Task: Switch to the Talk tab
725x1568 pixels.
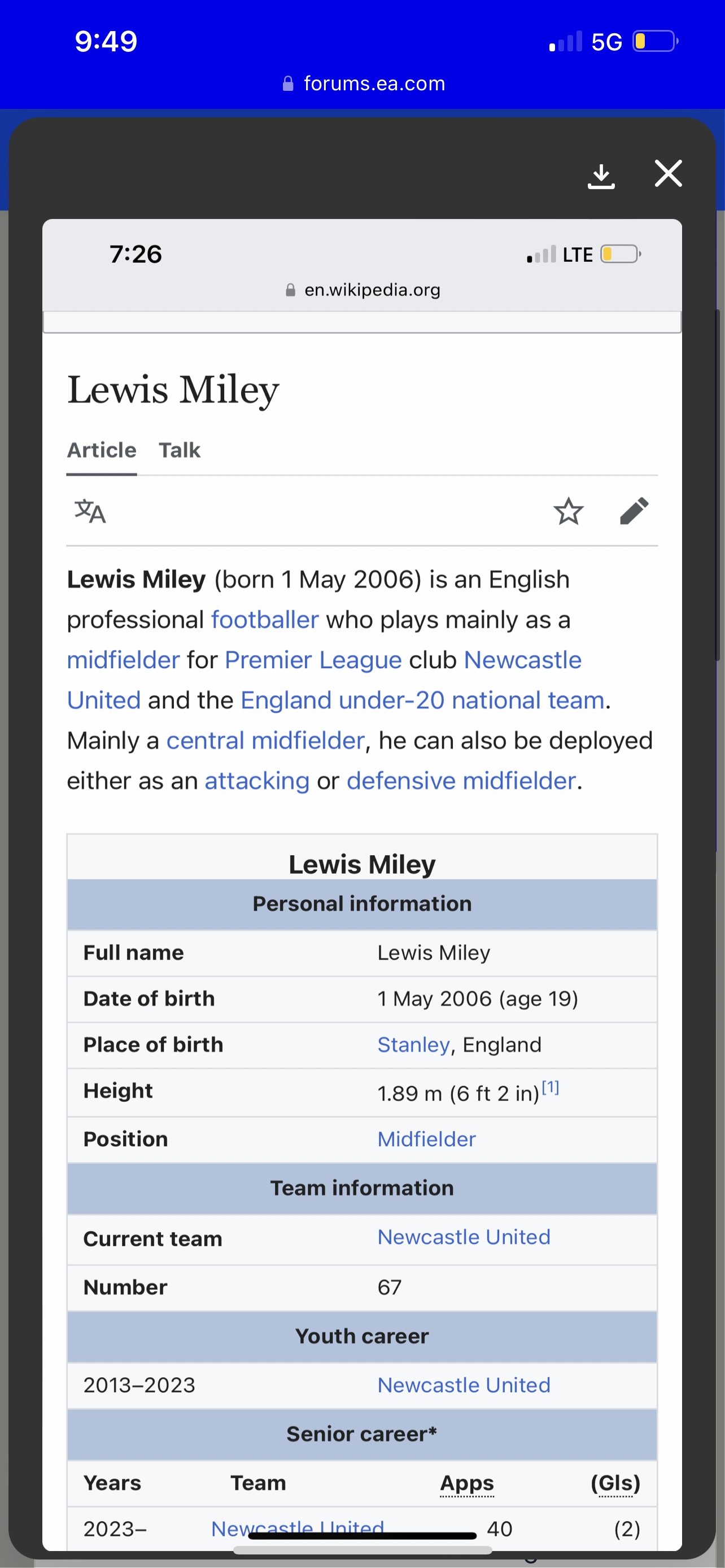Action: click(179, 450)
